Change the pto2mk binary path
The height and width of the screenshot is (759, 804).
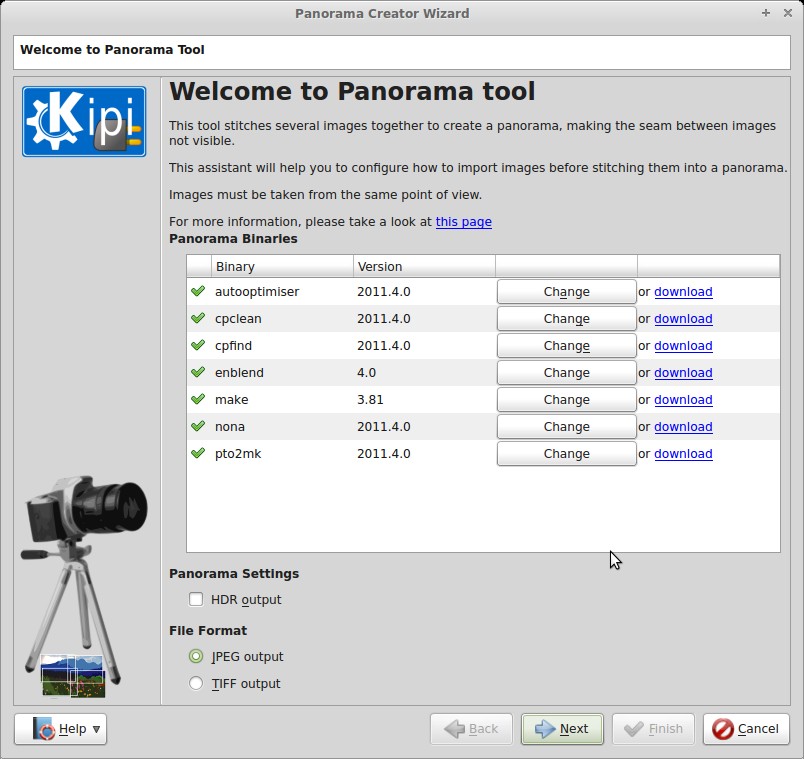point(567,453)
